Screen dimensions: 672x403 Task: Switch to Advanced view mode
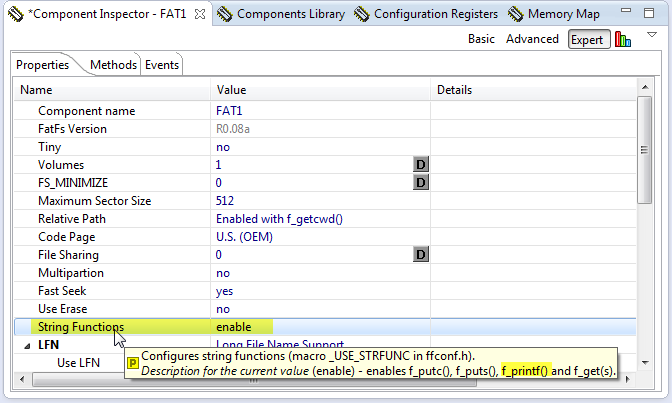tap(532, 39)
